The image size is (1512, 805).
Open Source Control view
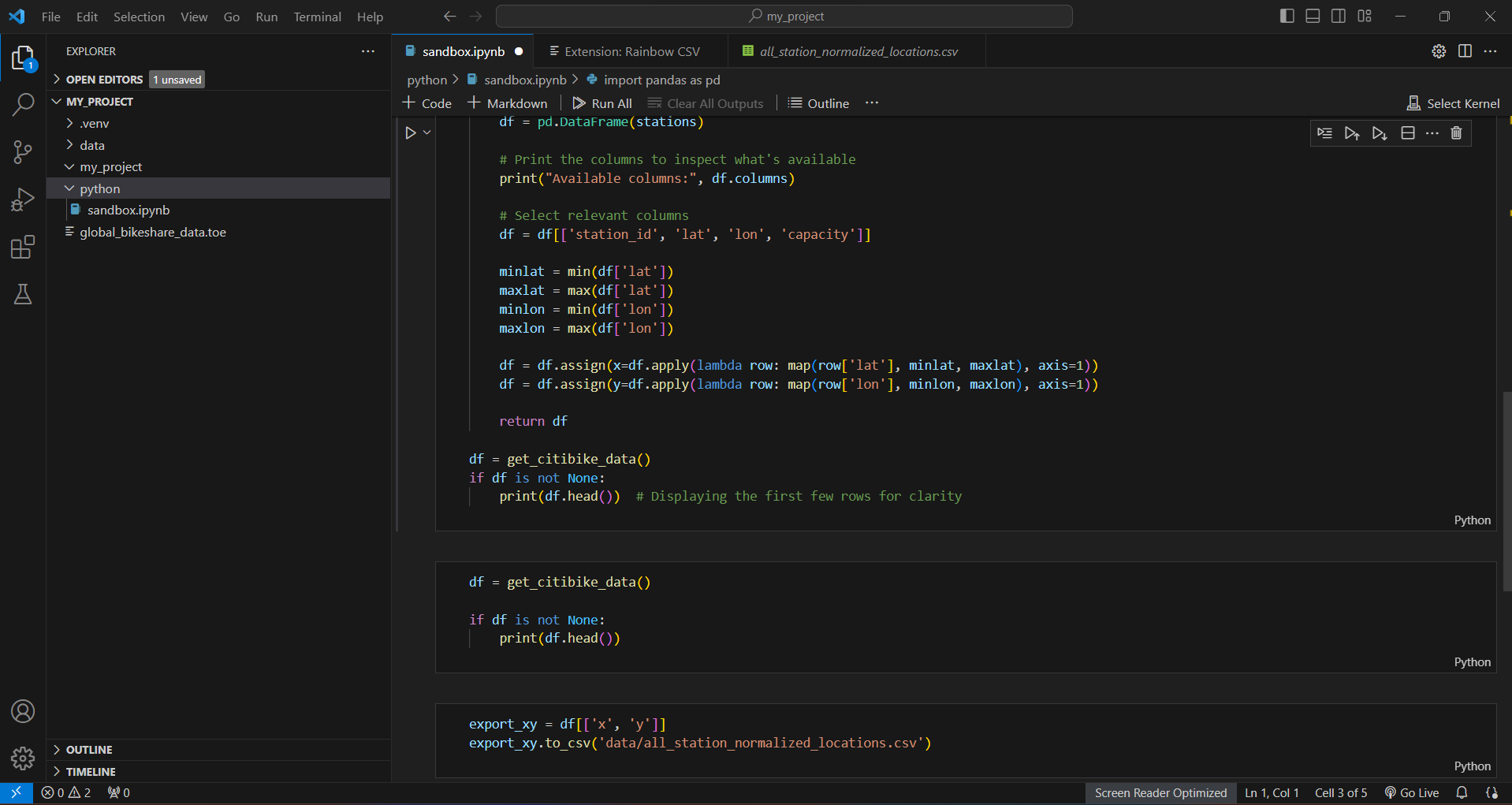(23, 152)
